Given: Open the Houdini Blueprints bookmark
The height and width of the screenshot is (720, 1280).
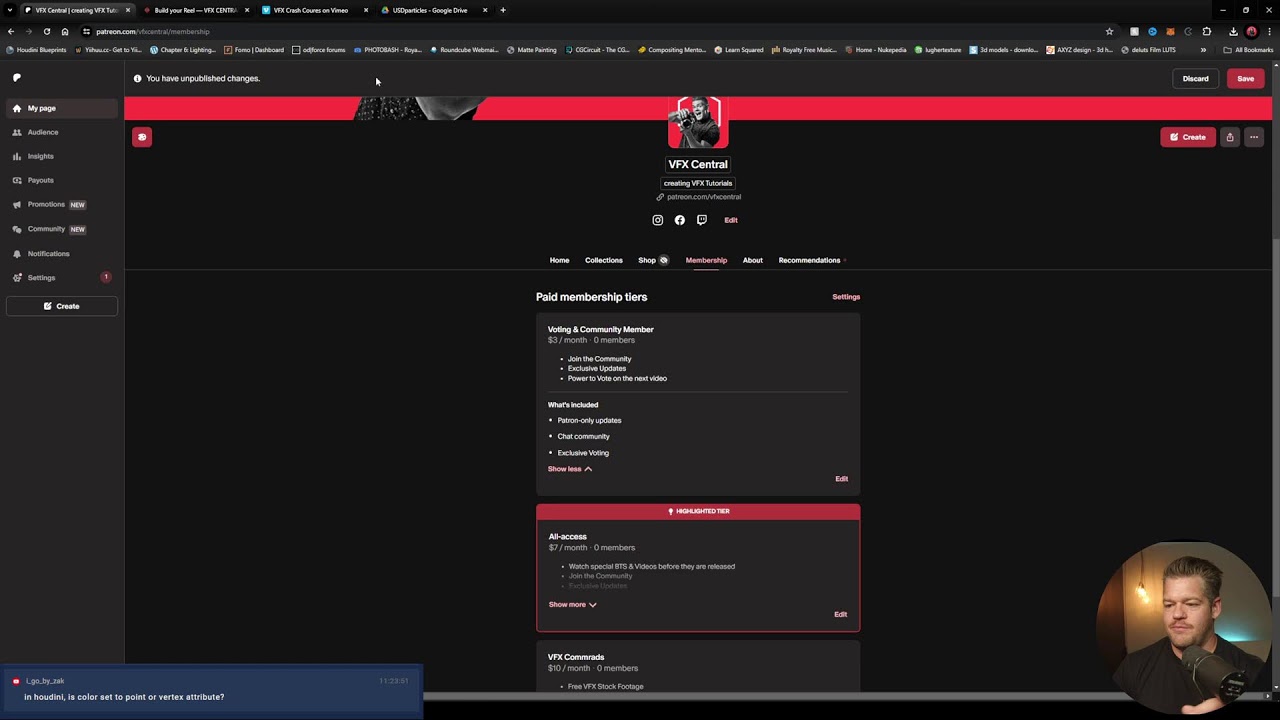Looking at the screenshot, I should [36, 50].
